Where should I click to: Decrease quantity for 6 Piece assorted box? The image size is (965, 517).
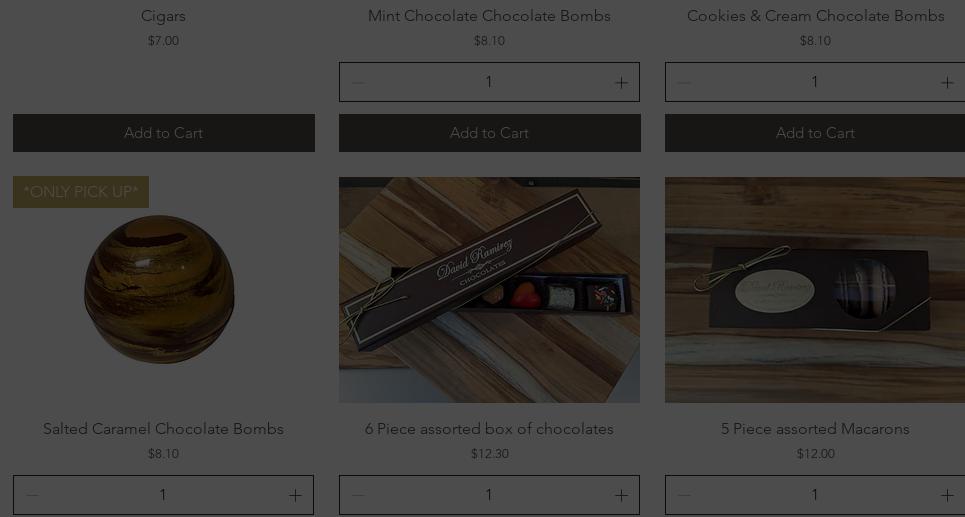click(x=358, y=495)
